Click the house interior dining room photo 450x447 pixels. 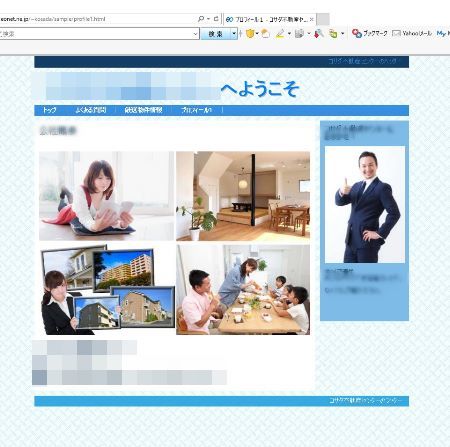coord(243,196)
